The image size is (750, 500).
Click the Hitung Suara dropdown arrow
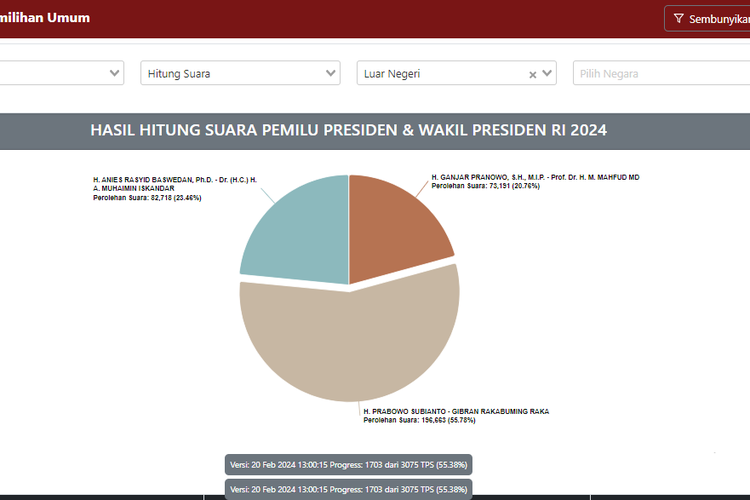tap(331, 73)
